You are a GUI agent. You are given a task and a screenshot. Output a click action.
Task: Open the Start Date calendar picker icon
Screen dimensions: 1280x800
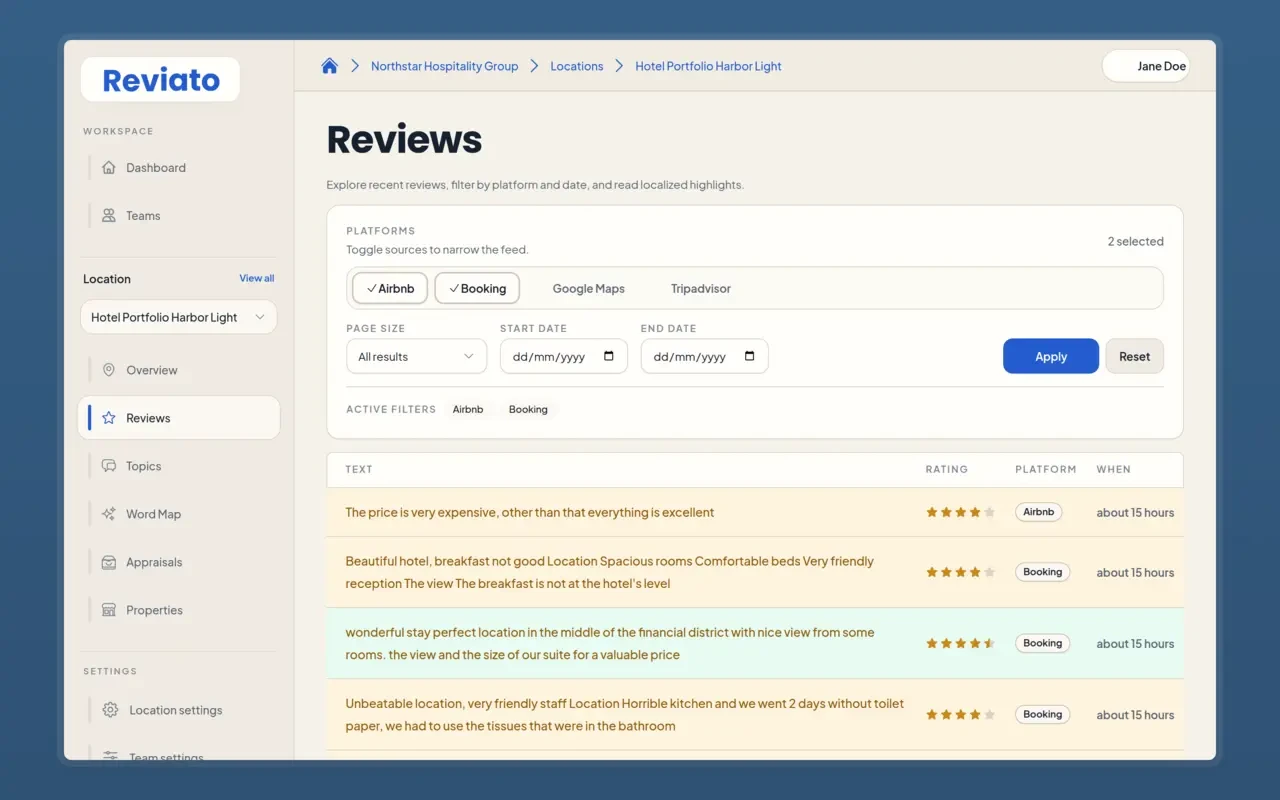tap(609, 356)
